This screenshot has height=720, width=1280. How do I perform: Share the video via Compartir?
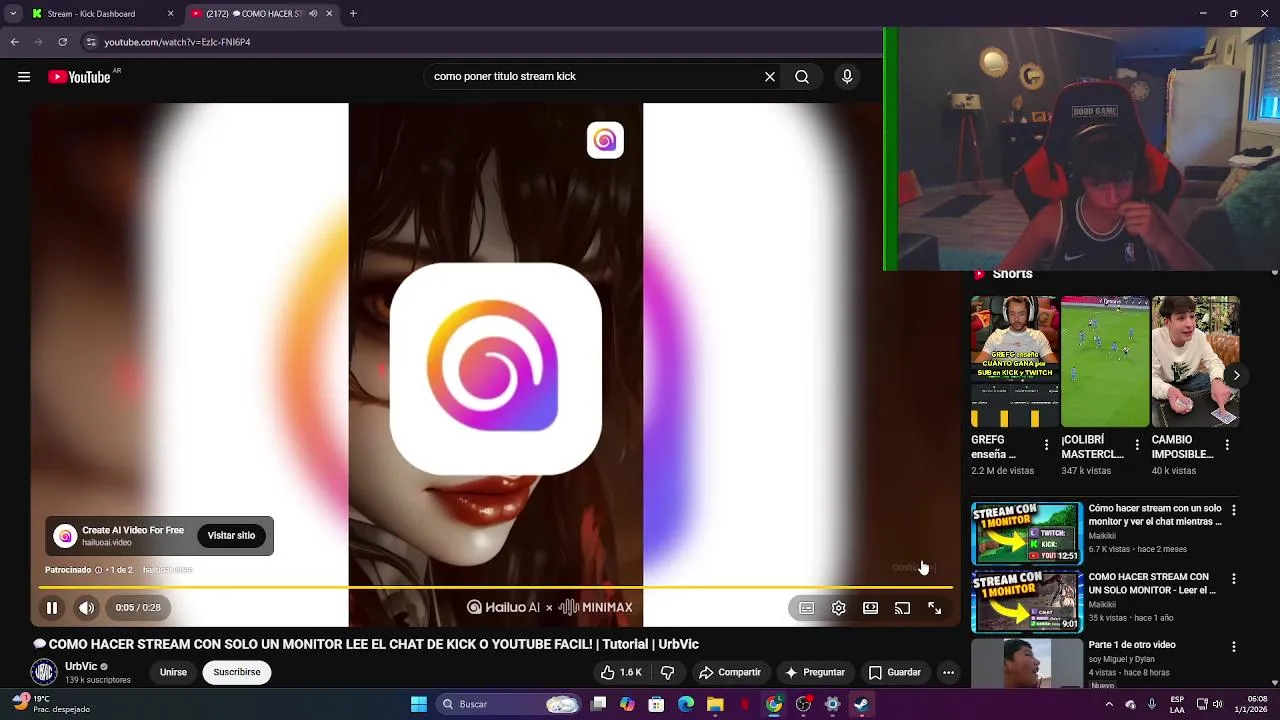coord(729,672)
